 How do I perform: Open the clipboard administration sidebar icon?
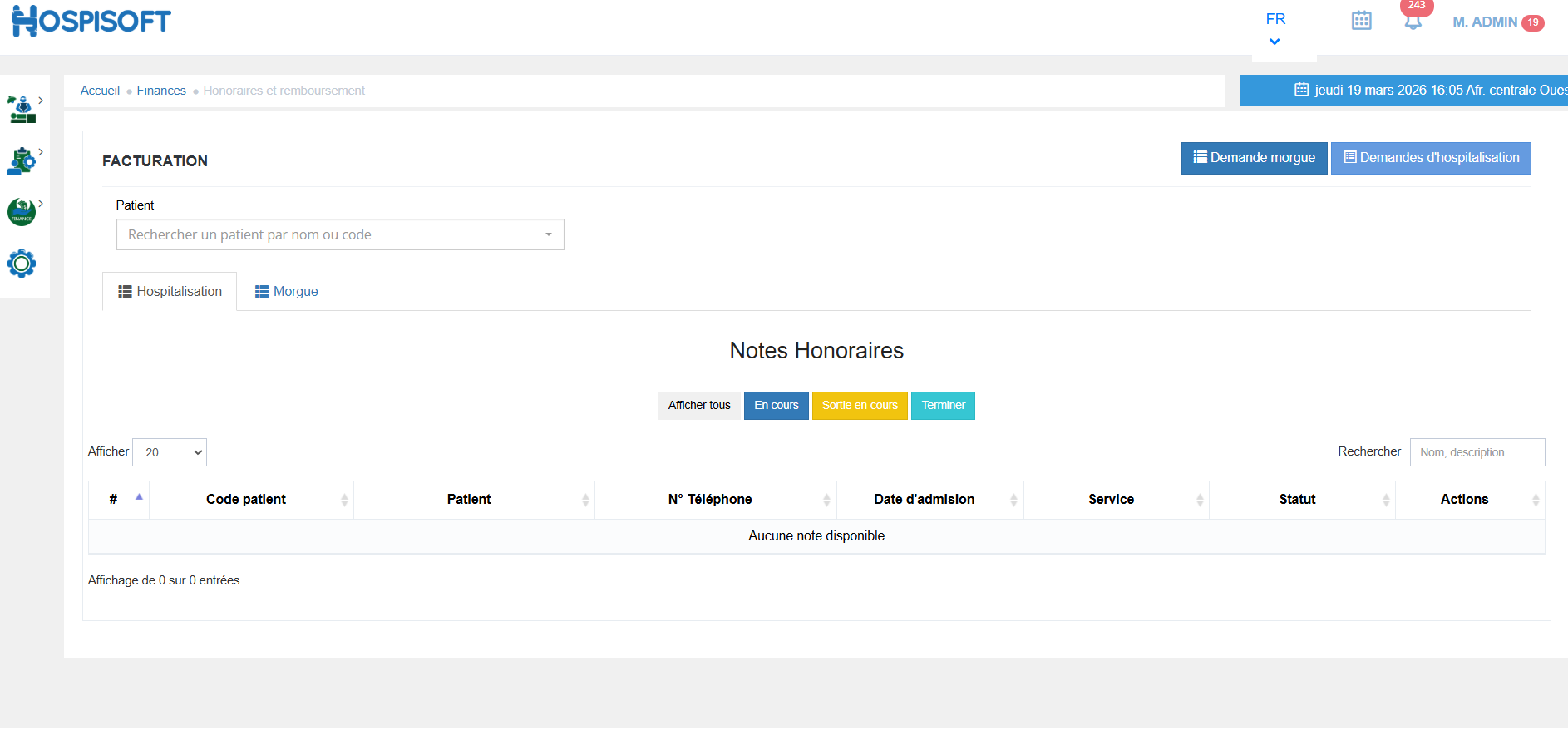[x=22, y=160]
